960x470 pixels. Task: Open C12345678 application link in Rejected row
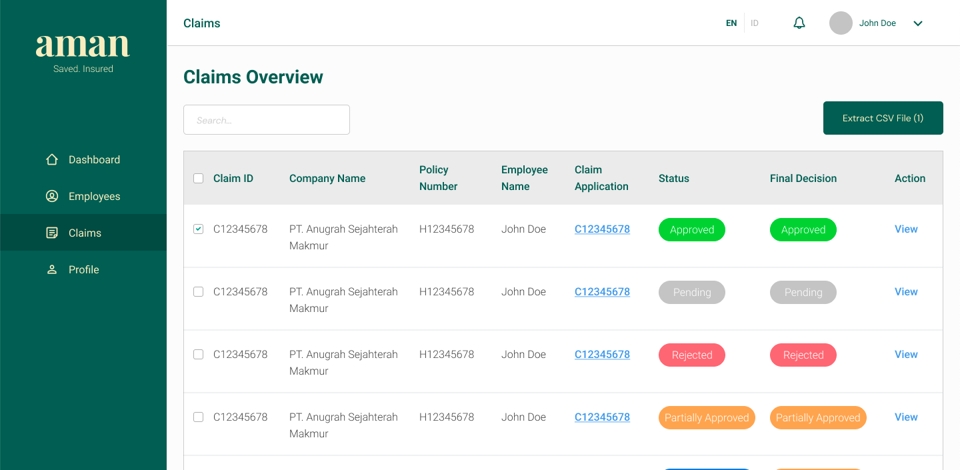(x=602, y=354)
